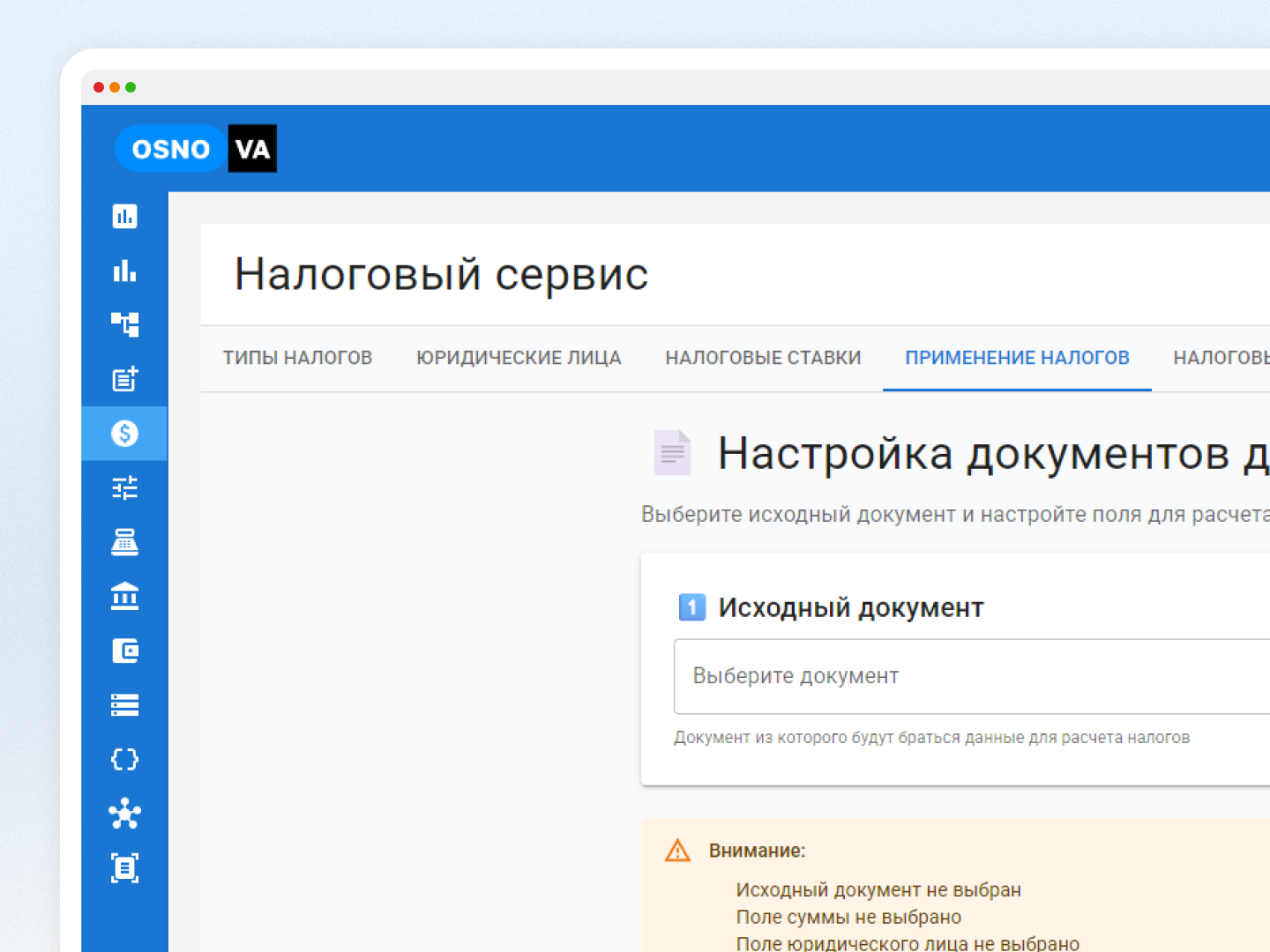Click the document icon beside Настройка документов
Viewport: 1270px width, 952px height.
tap(673, 453)
